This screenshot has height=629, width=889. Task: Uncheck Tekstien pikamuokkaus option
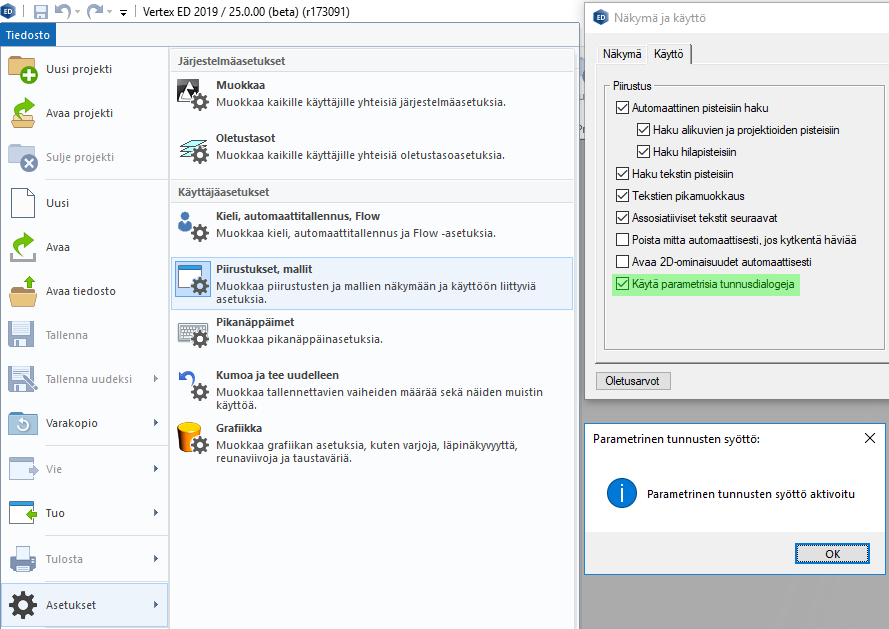[624, 196]
